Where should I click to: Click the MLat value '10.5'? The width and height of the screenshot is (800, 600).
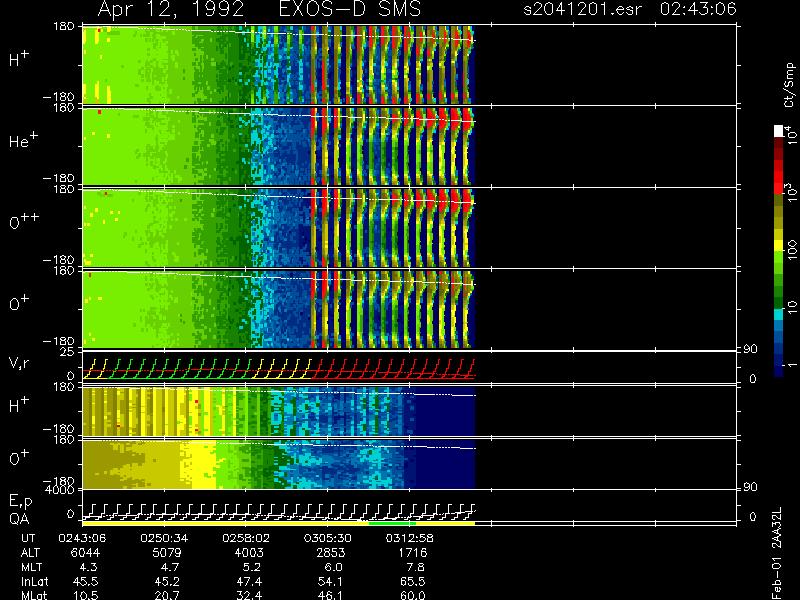(86, 595)
